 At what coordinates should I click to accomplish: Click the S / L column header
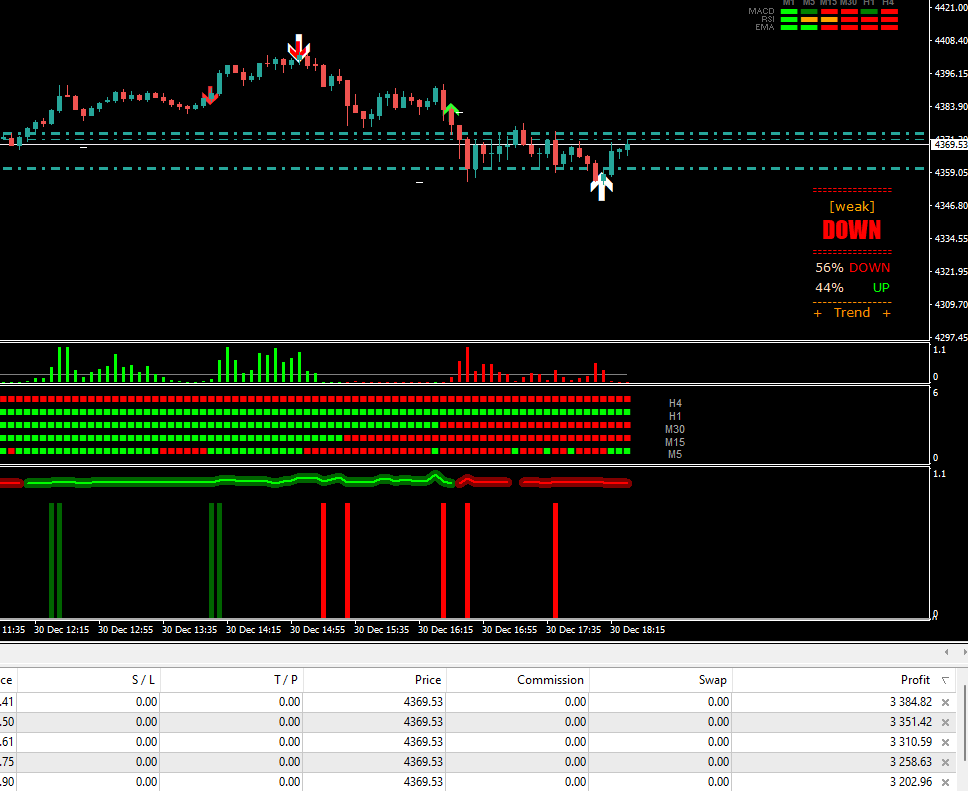[x=143, y=680]
